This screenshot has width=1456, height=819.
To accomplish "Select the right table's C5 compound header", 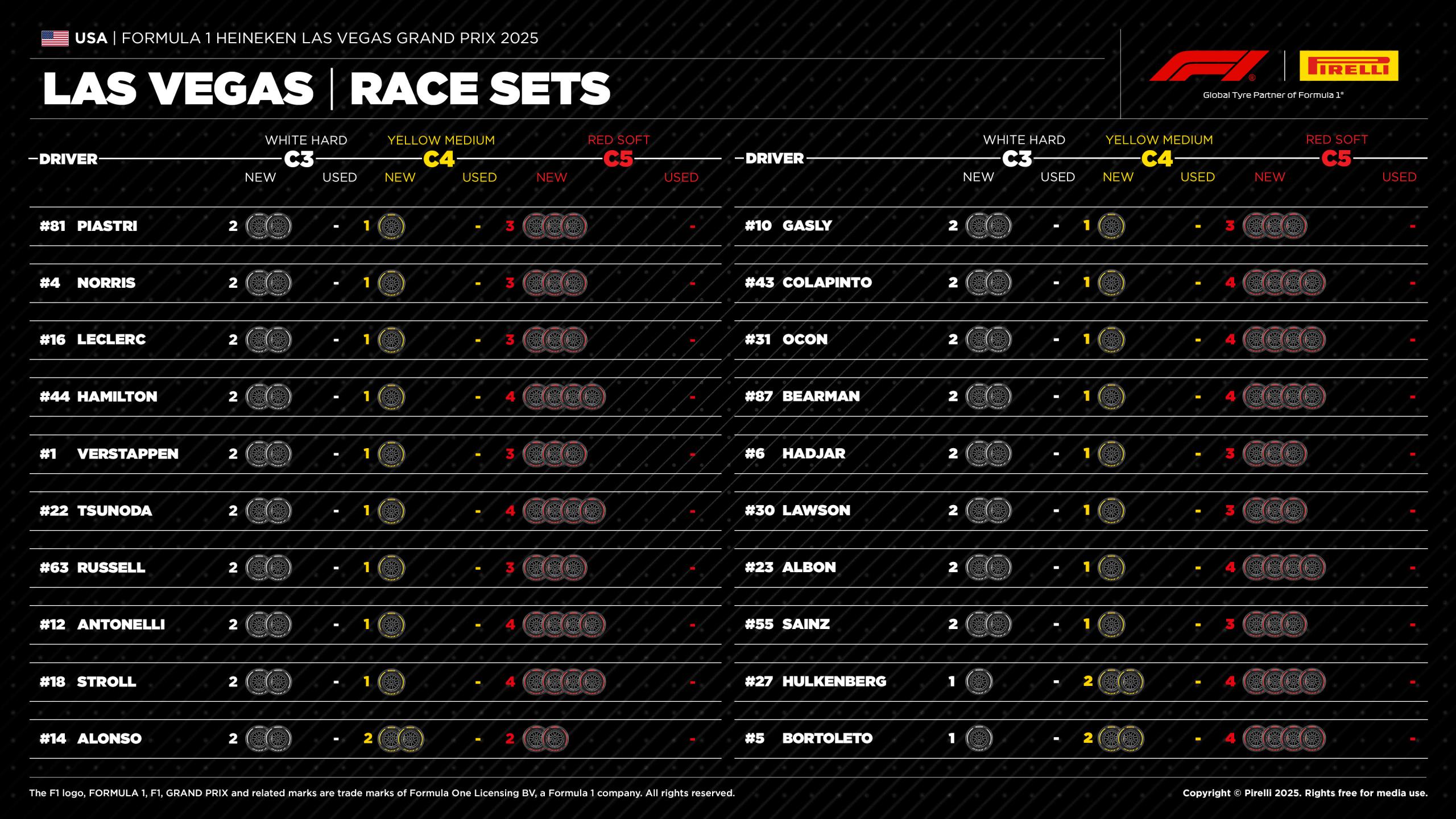I will tap(1336, 159).
